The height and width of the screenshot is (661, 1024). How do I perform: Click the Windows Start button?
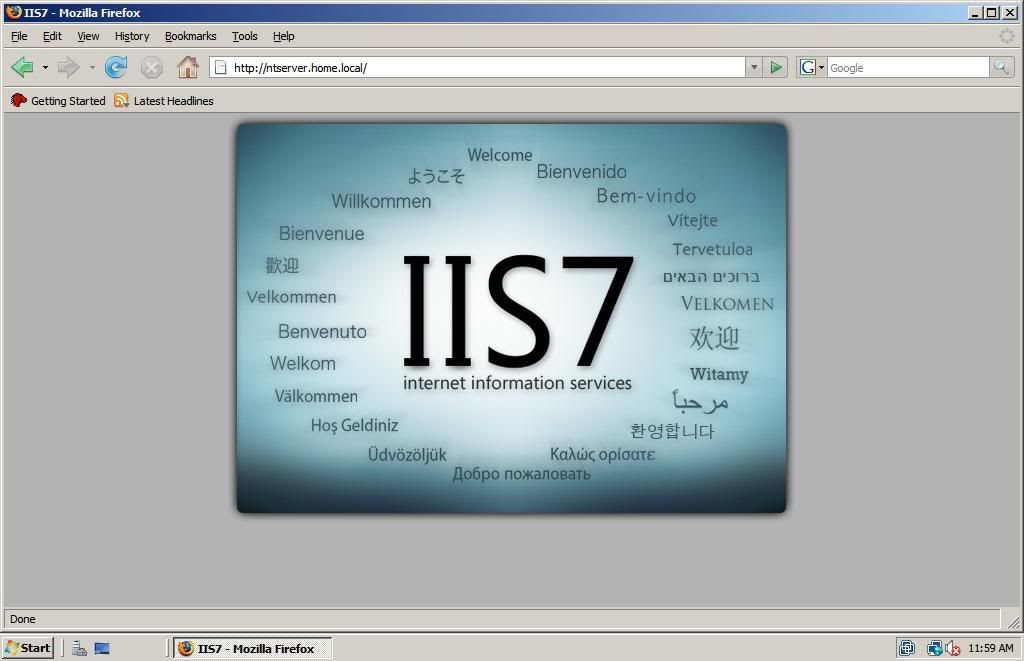pyautogui.click(x=27, y=648)
